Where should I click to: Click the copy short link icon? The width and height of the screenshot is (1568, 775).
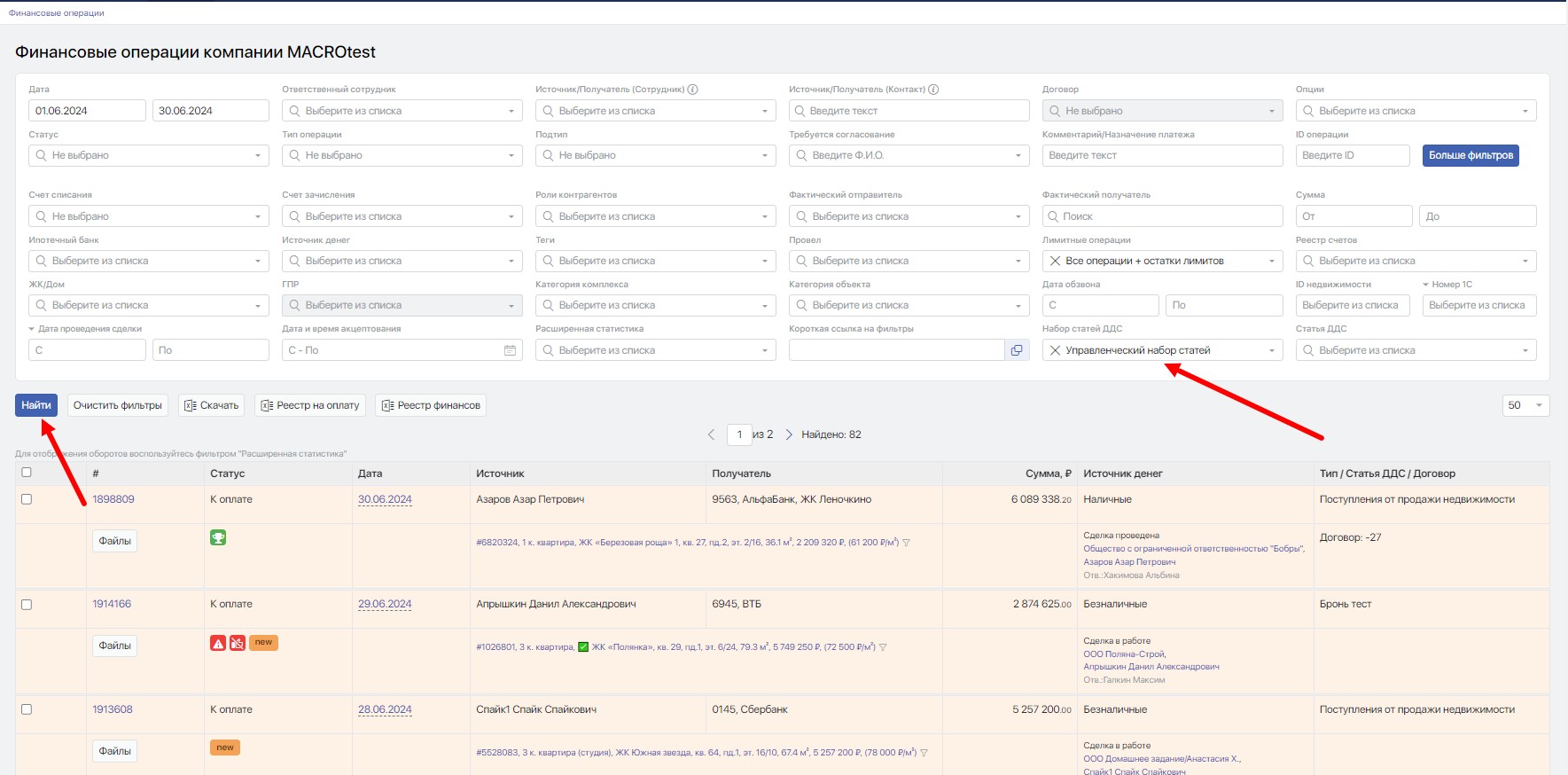[1016, 350]
